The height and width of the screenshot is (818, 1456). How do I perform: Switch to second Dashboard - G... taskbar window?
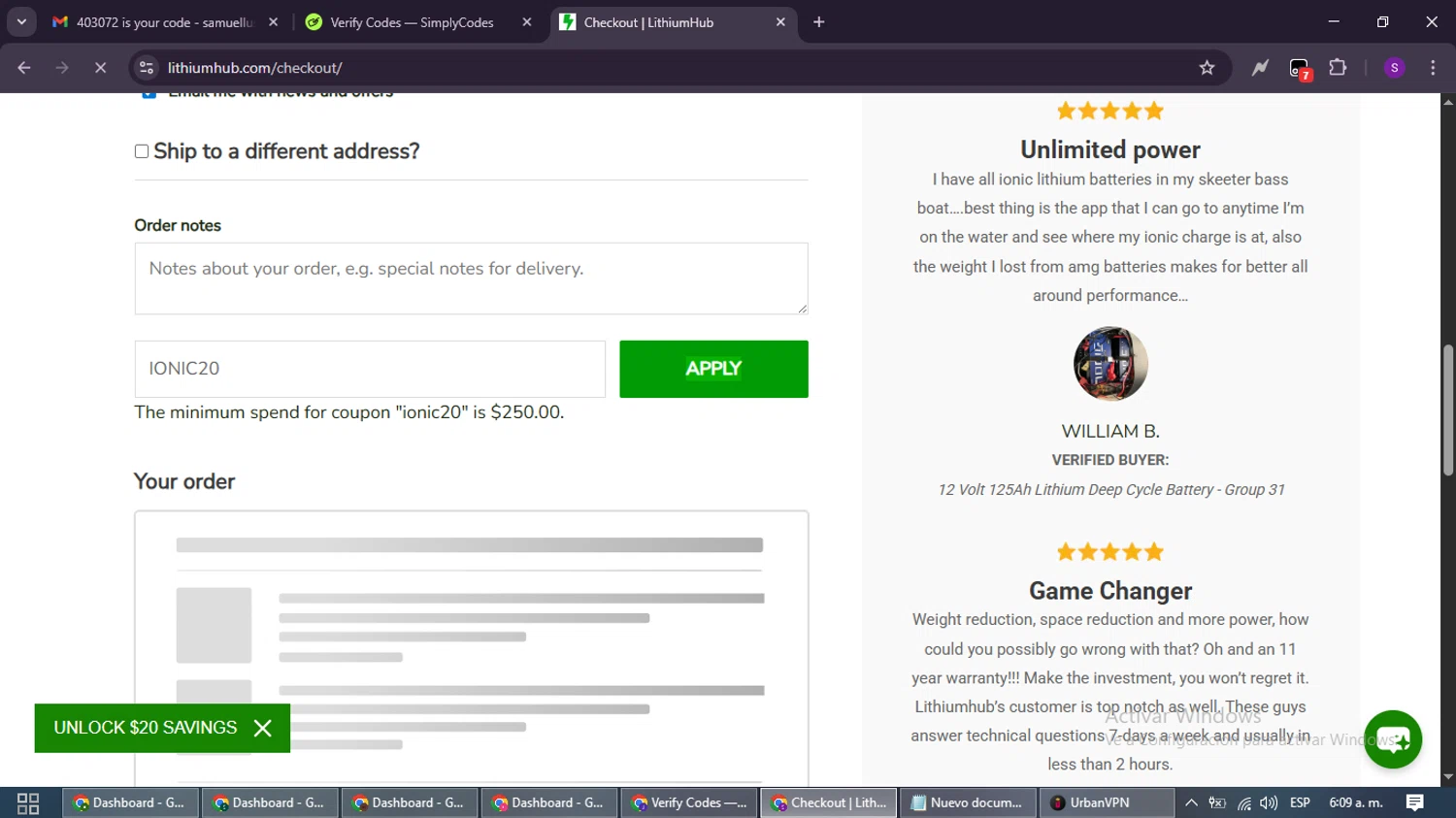271,803
